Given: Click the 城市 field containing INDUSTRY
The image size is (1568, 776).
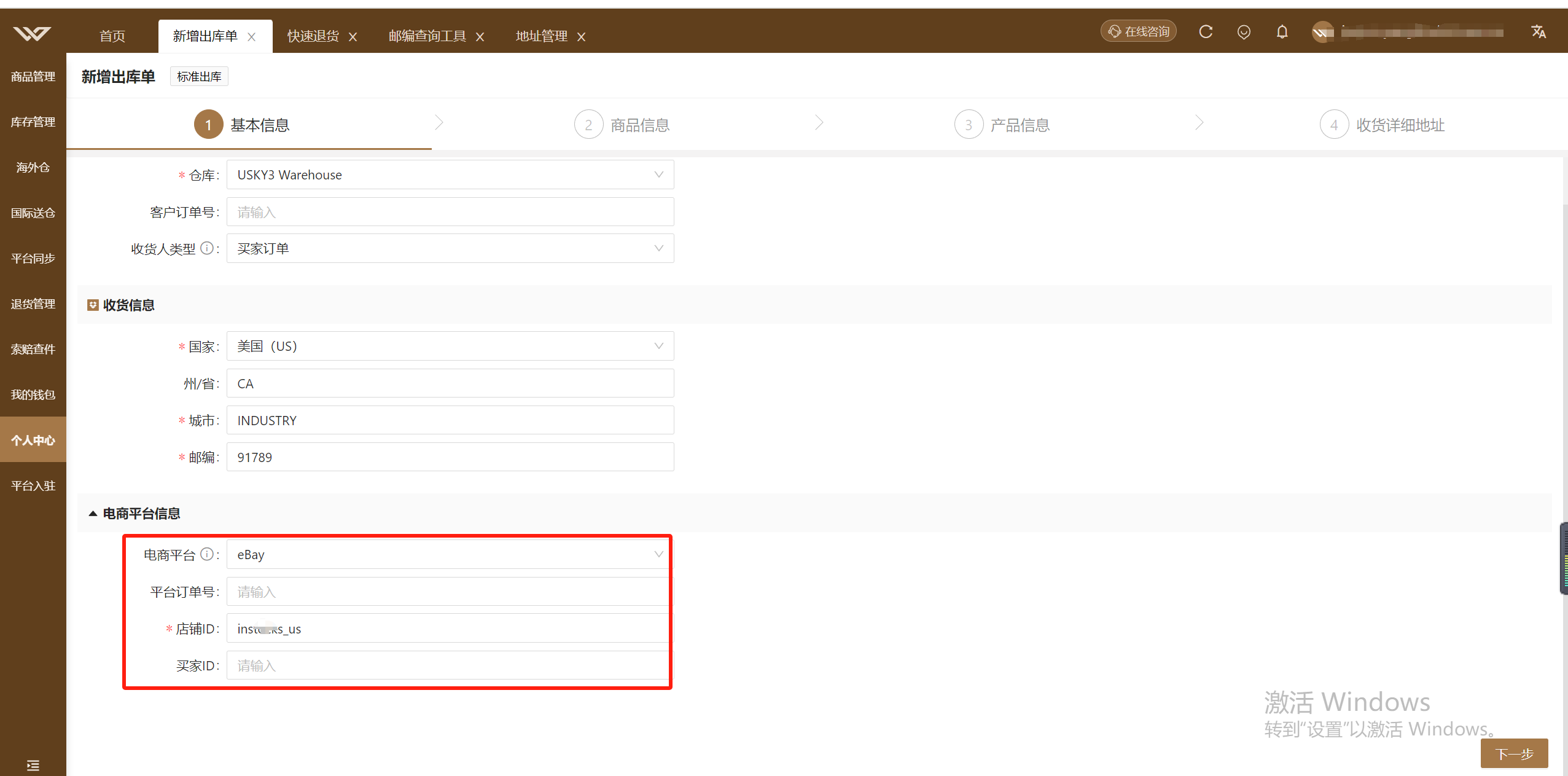Looking at the screenshot, I should (x=450, y=420).
